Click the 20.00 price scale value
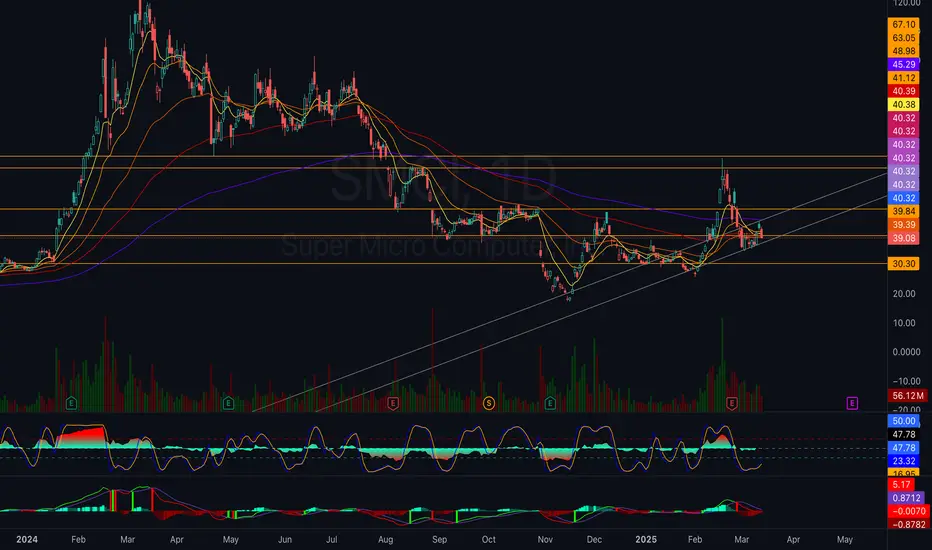932x550 pixels. (903, 294)
